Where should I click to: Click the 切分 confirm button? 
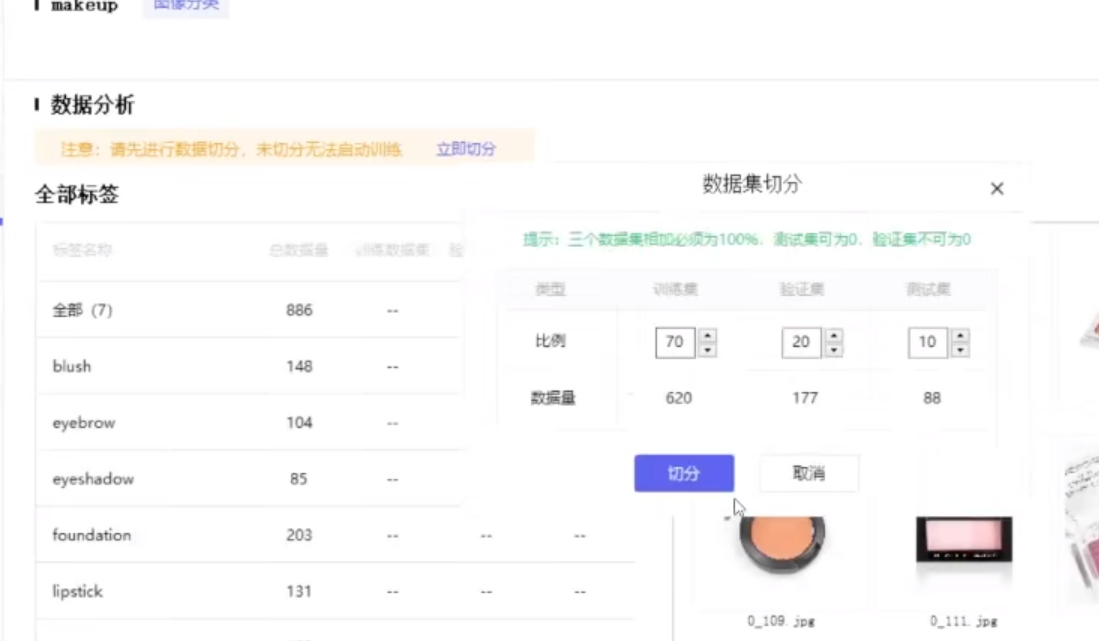click(x=684, y=473)
